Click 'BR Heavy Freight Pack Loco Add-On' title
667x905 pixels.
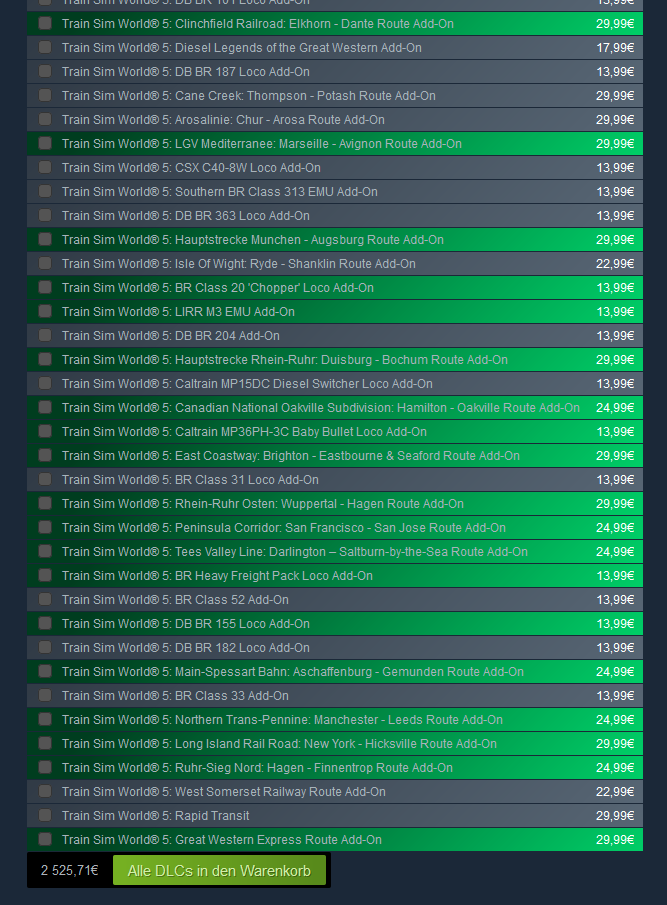(x=217, y=576)
